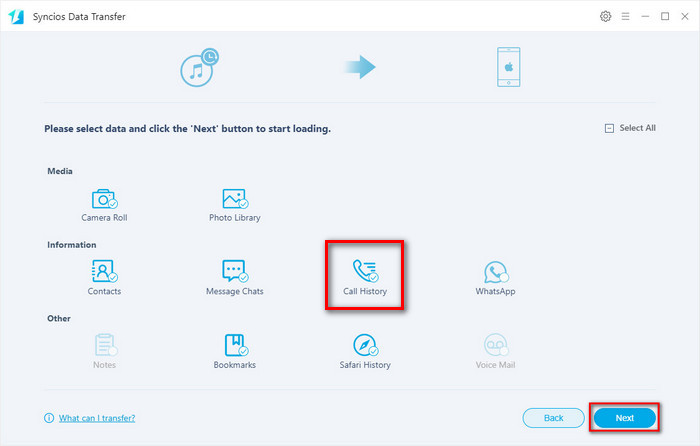The width and height of the screenshot is (700, 446).
Task: Select the Voice Mail data type
Action: [x=495, y=351]
